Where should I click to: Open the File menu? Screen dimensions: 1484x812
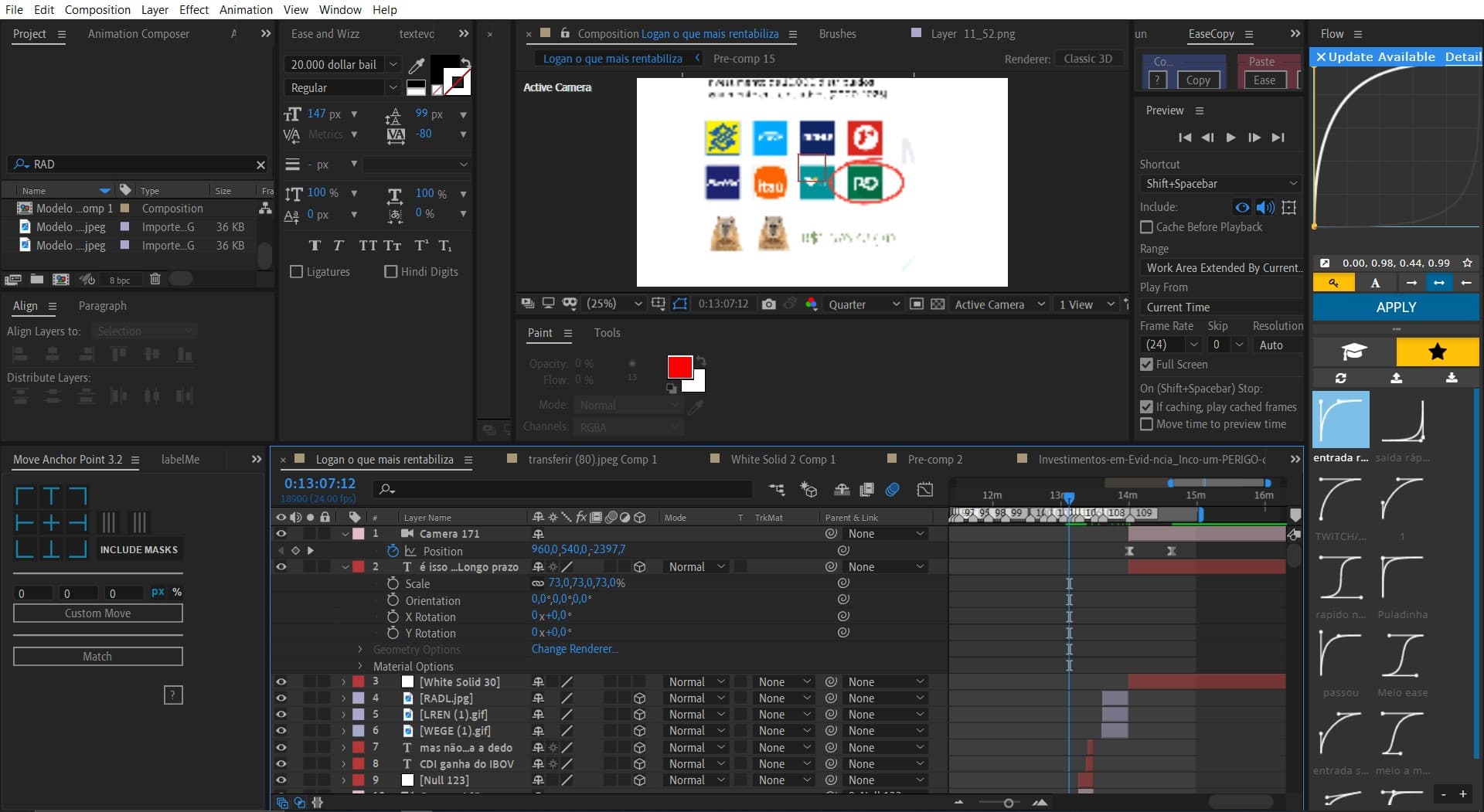point(14,9)
